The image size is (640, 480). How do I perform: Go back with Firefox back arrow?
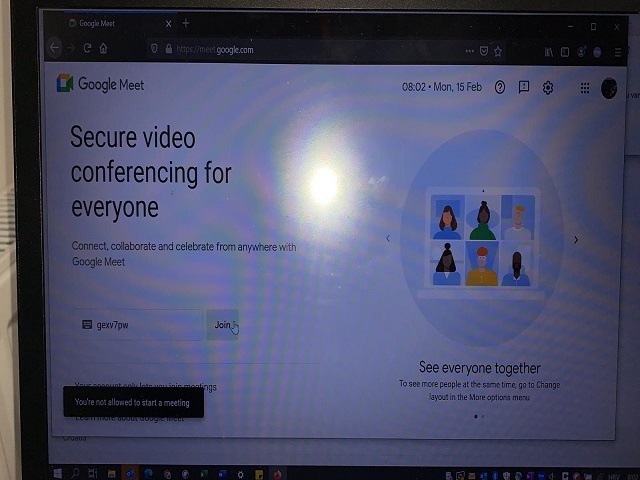(x=54, y=48)
